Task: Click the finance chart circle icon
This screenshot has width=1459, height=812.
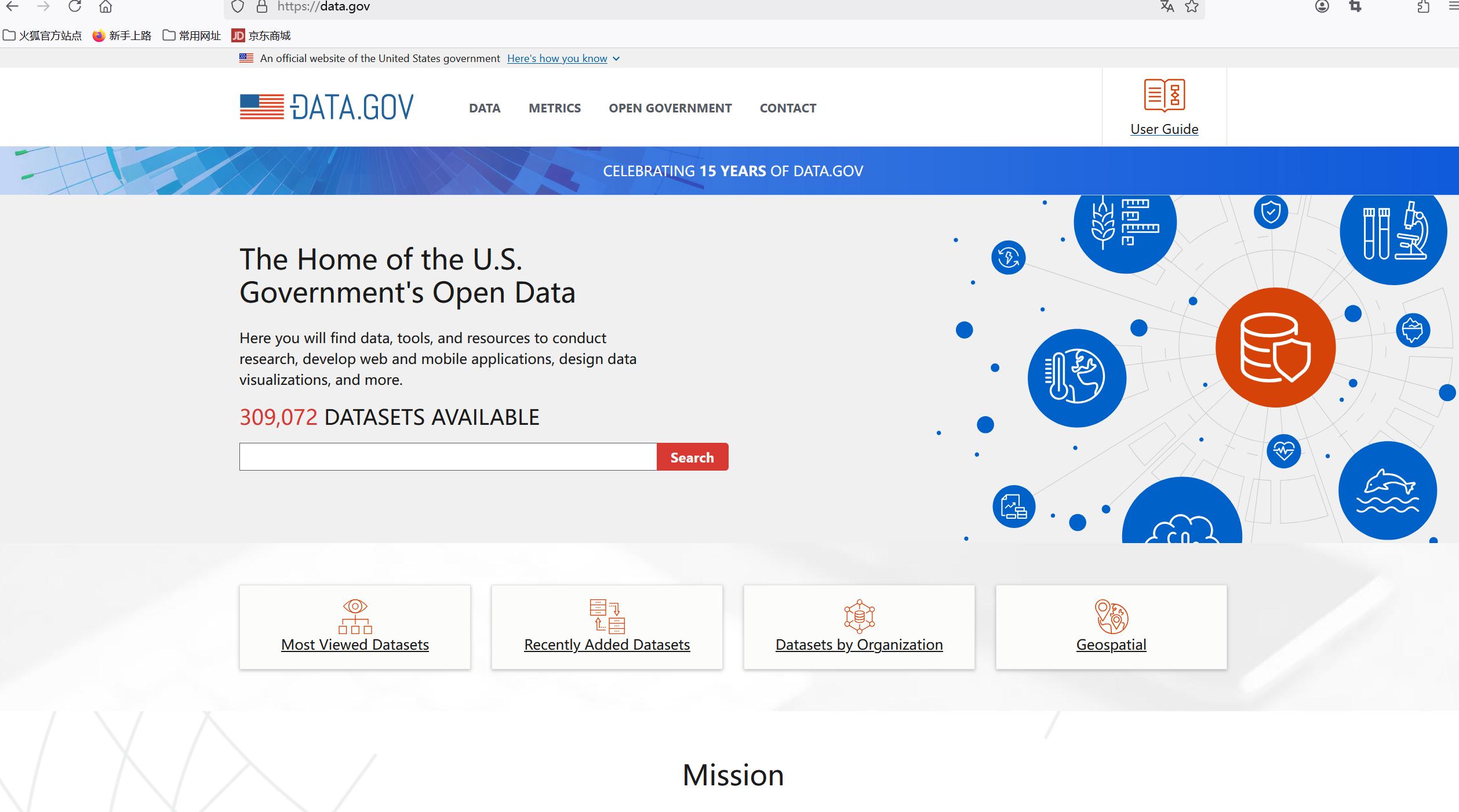Action: point(1014,507)
